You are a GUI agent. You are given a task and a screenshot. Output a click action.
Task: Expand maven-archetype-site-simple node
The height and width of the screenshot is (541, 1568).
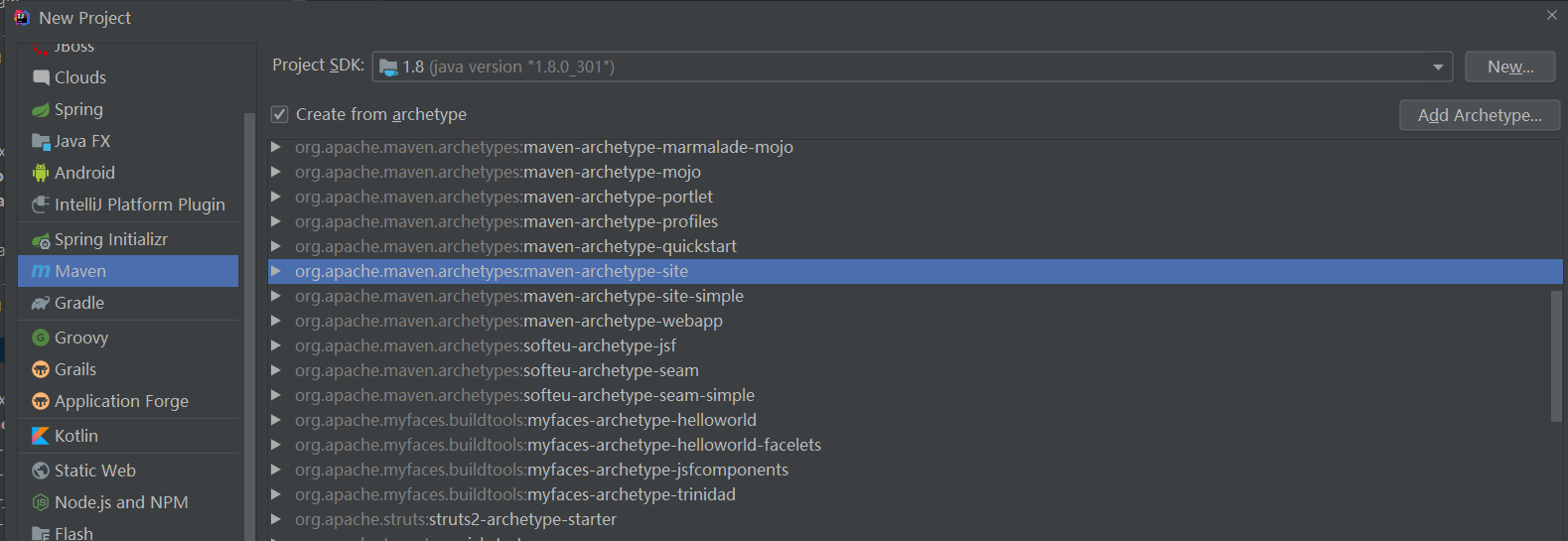[x=276, y=296]
